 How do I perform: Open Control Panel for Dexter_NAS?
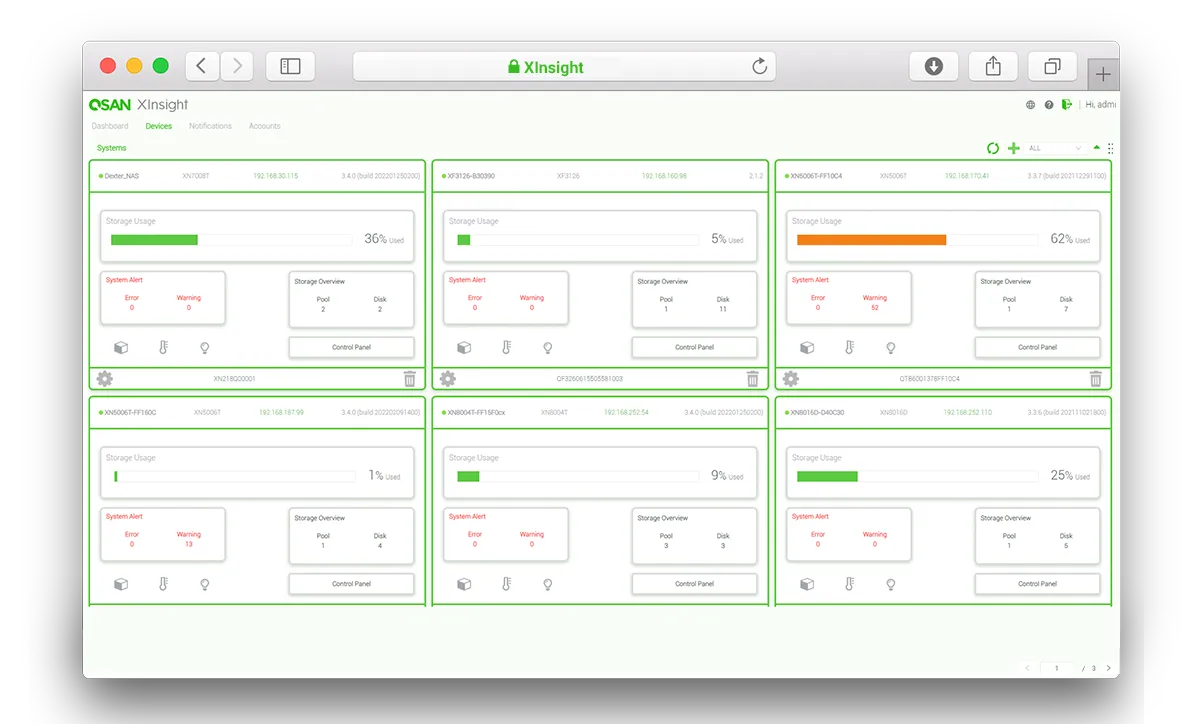pos(351,347)
